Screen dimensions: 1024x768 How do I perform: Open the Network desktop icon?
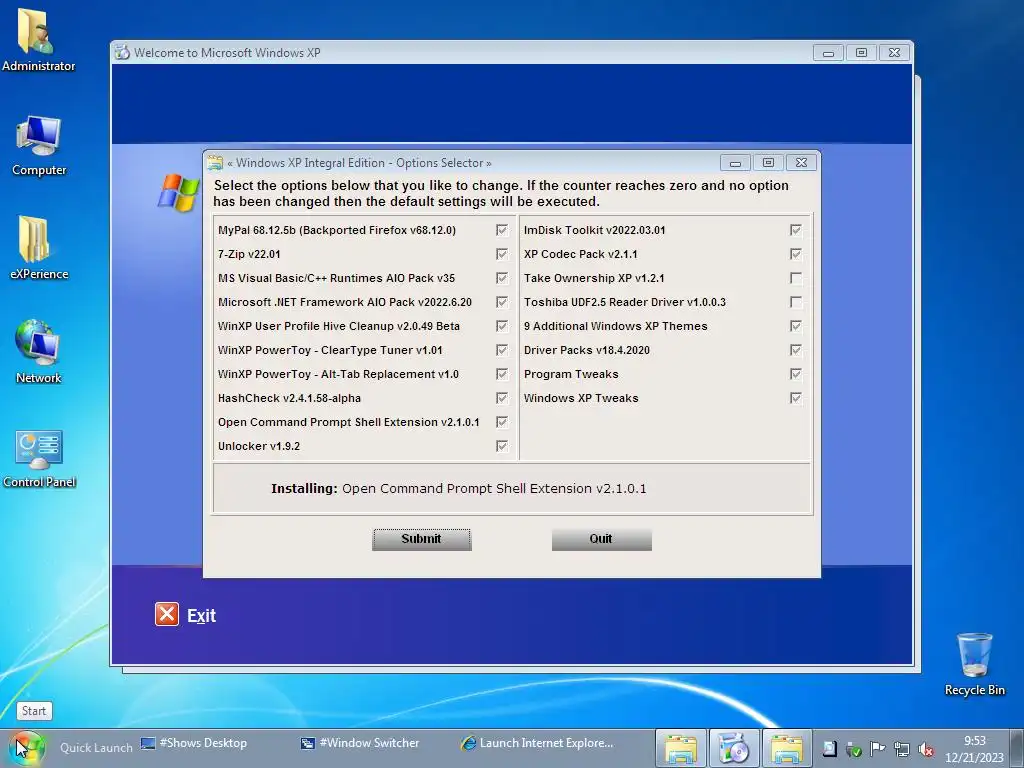point(39,351)
